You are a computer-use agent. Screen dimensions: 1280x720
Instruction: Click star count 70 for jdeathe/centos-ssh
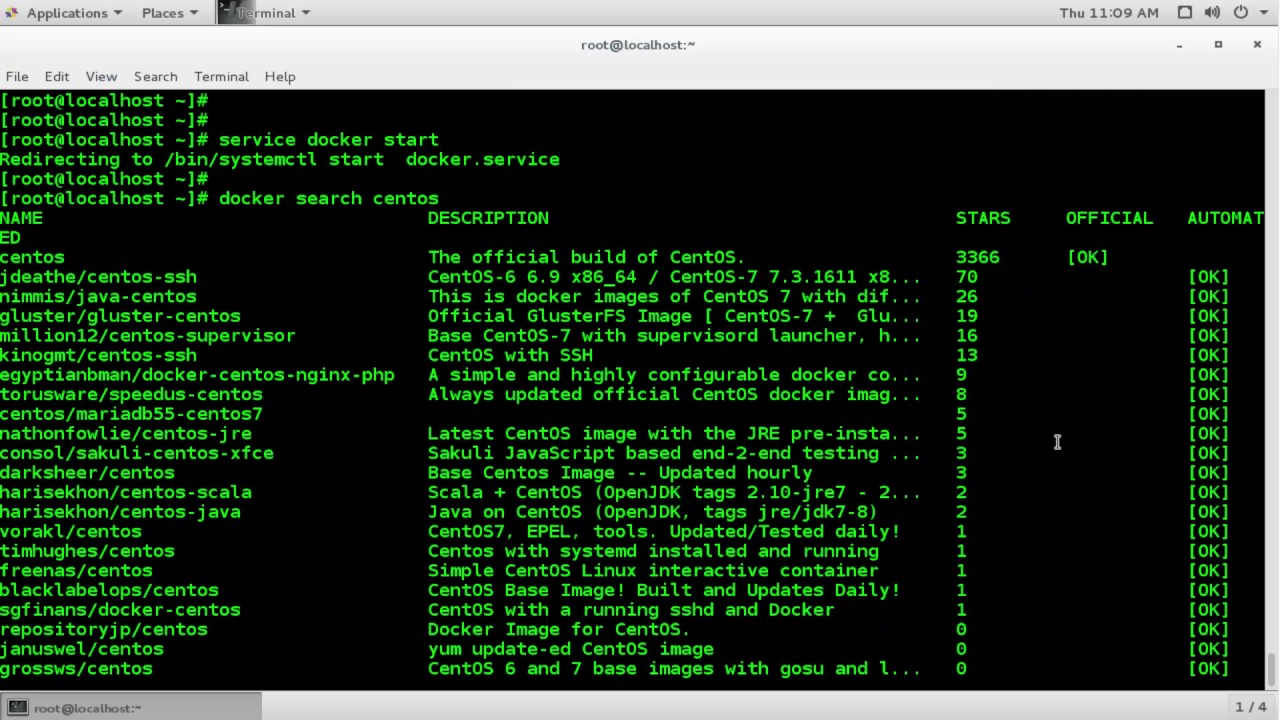point(966,277)
